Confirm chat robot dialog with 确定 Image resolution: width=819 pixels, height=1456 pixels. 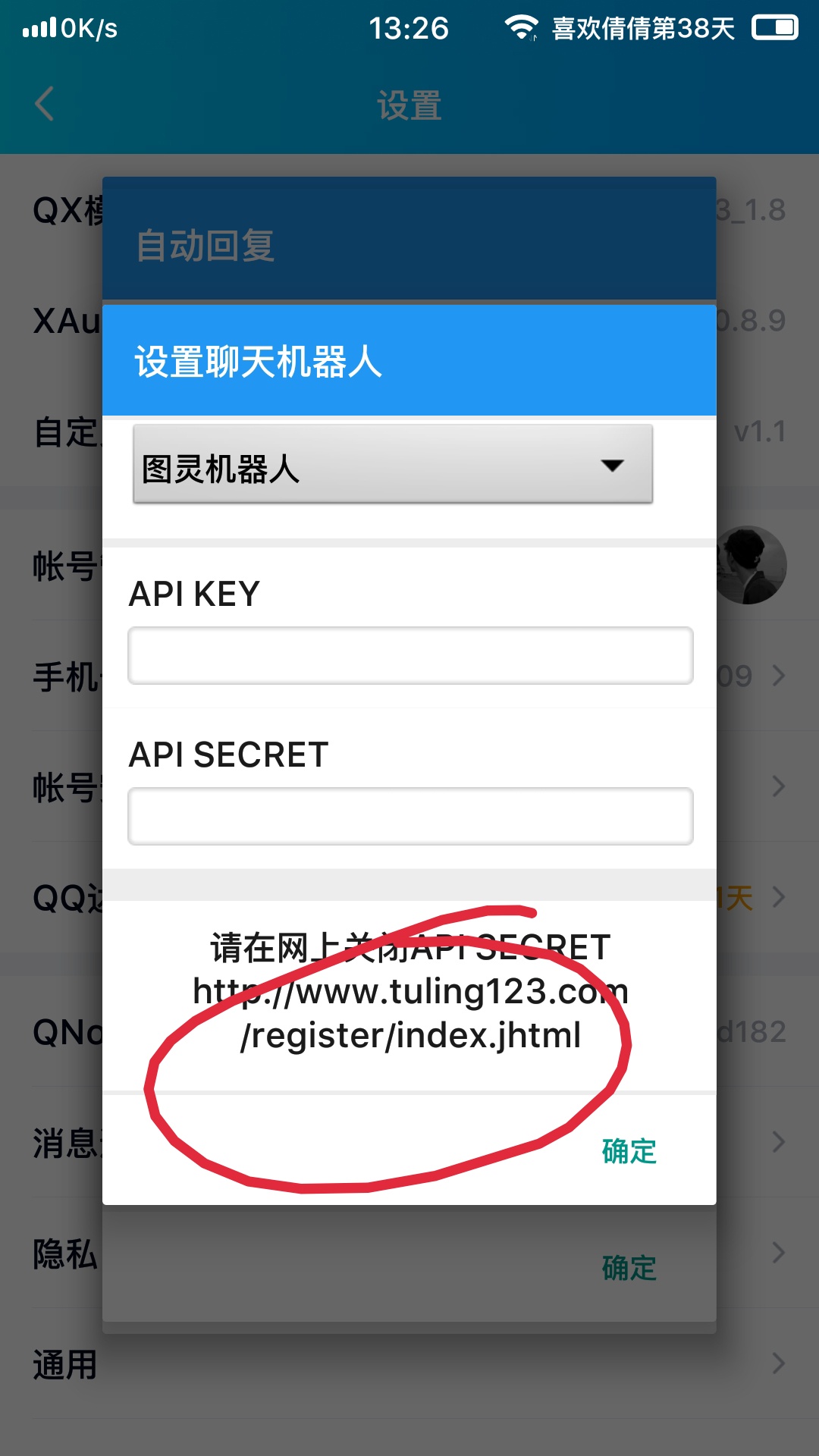click(x=629, y=1151)
